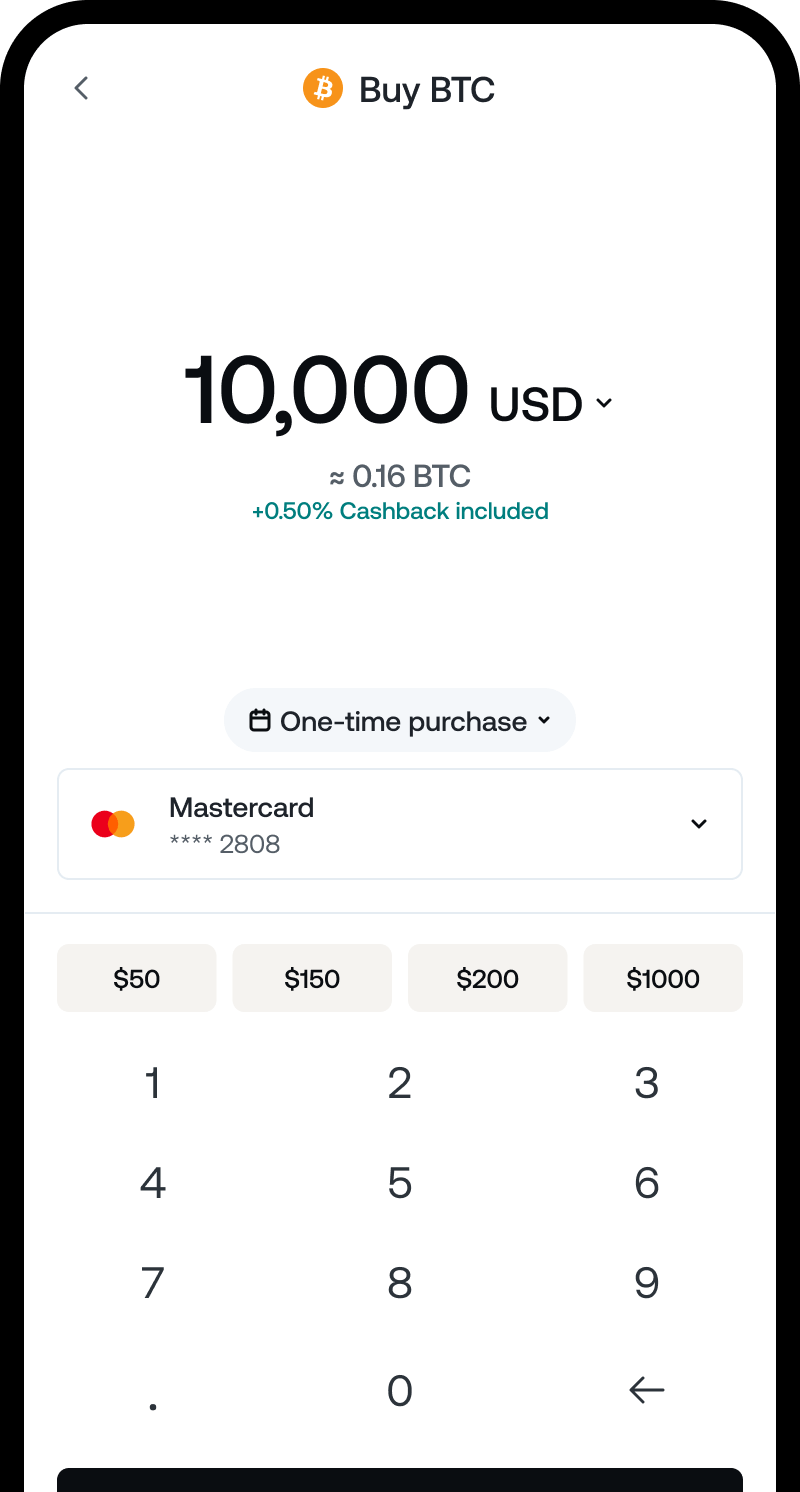Image resolution: width=800 pixels, height=1492 pixels.
Task: Tap the back arrow icon
Action: (82, 88)
